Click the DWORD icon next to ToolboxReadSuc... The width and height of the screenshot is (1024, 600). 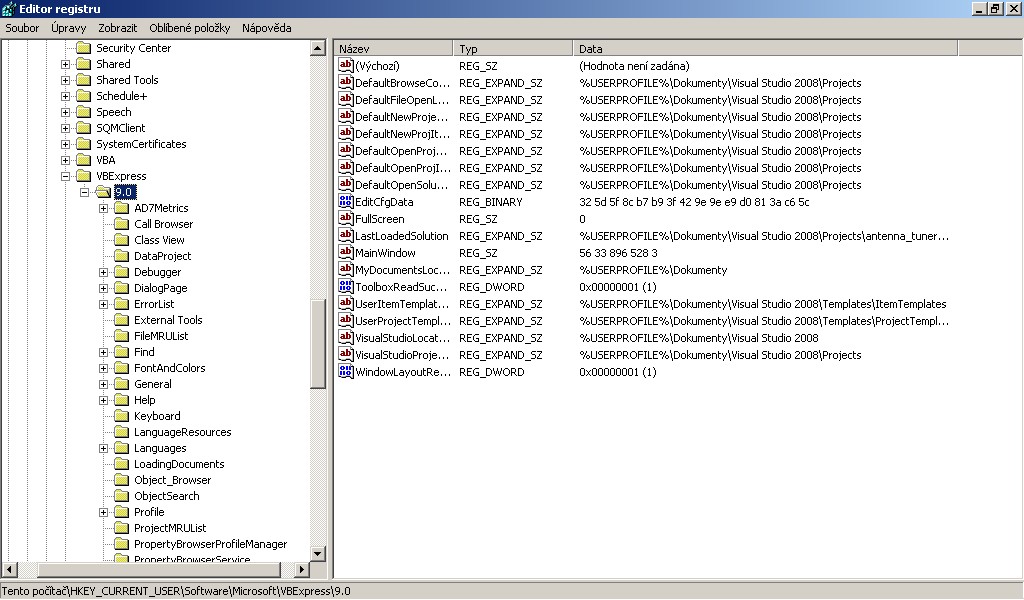pos(347,287)
